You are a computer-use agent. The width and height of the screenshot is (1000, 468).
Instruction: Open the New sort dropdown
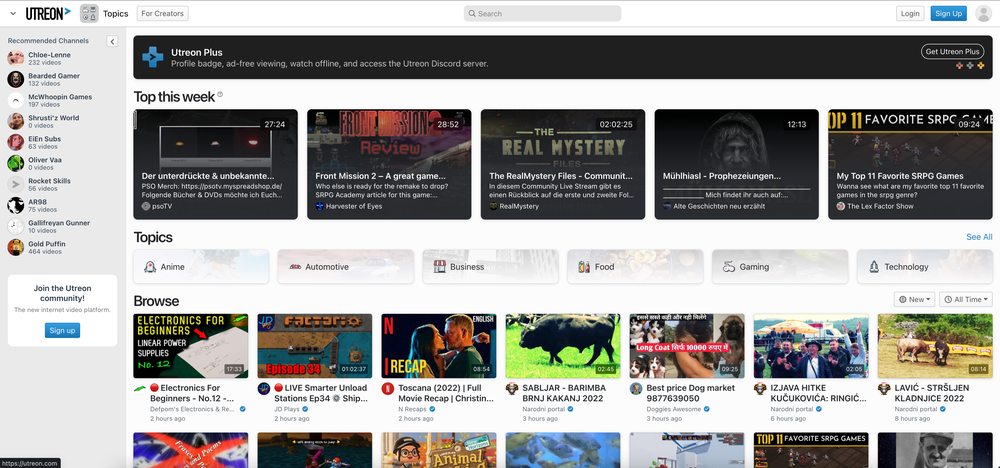click(x=915, y=299)
